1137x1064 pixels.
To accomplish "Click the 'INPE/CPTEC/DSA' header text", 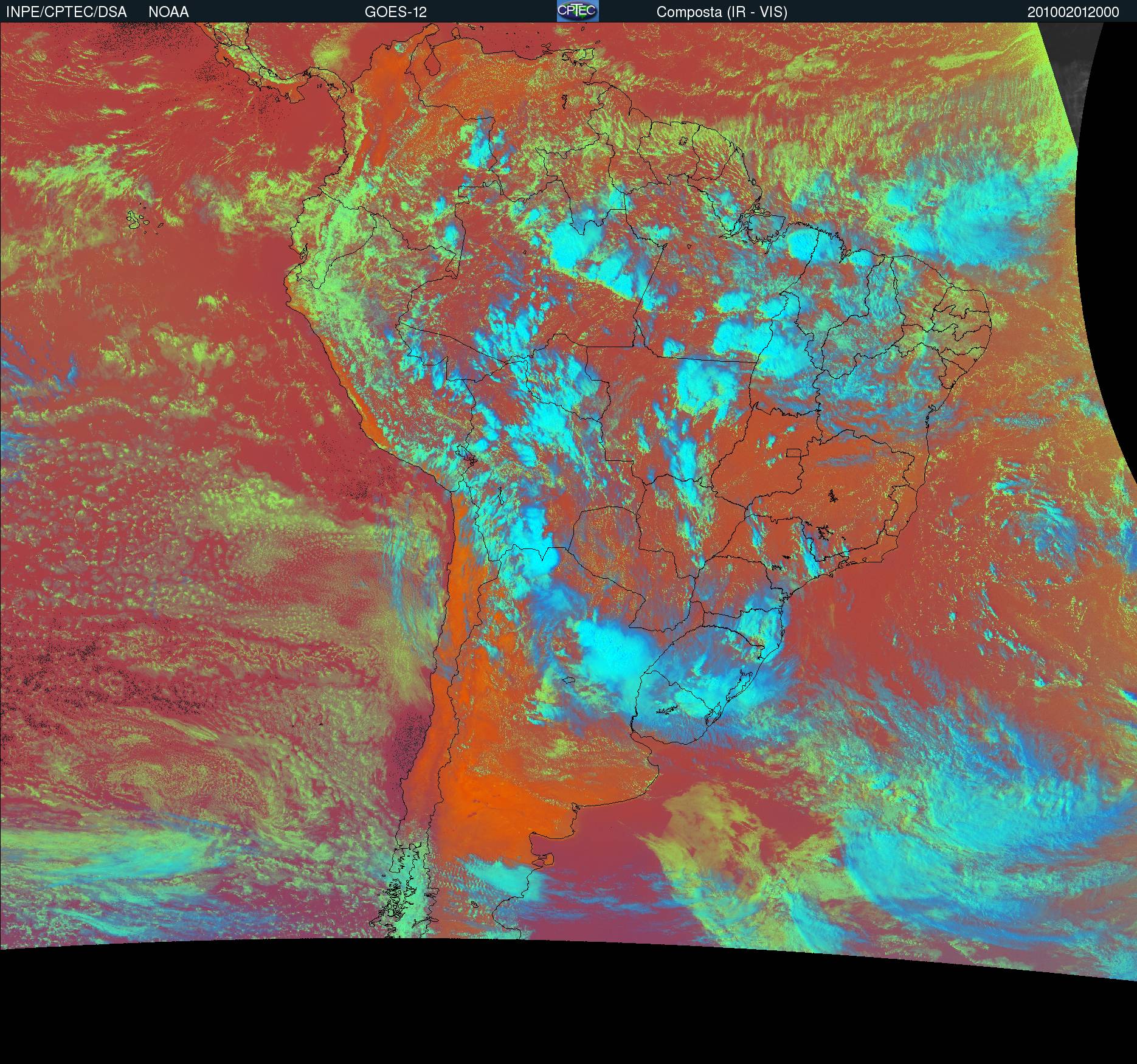I will point(66,12).
